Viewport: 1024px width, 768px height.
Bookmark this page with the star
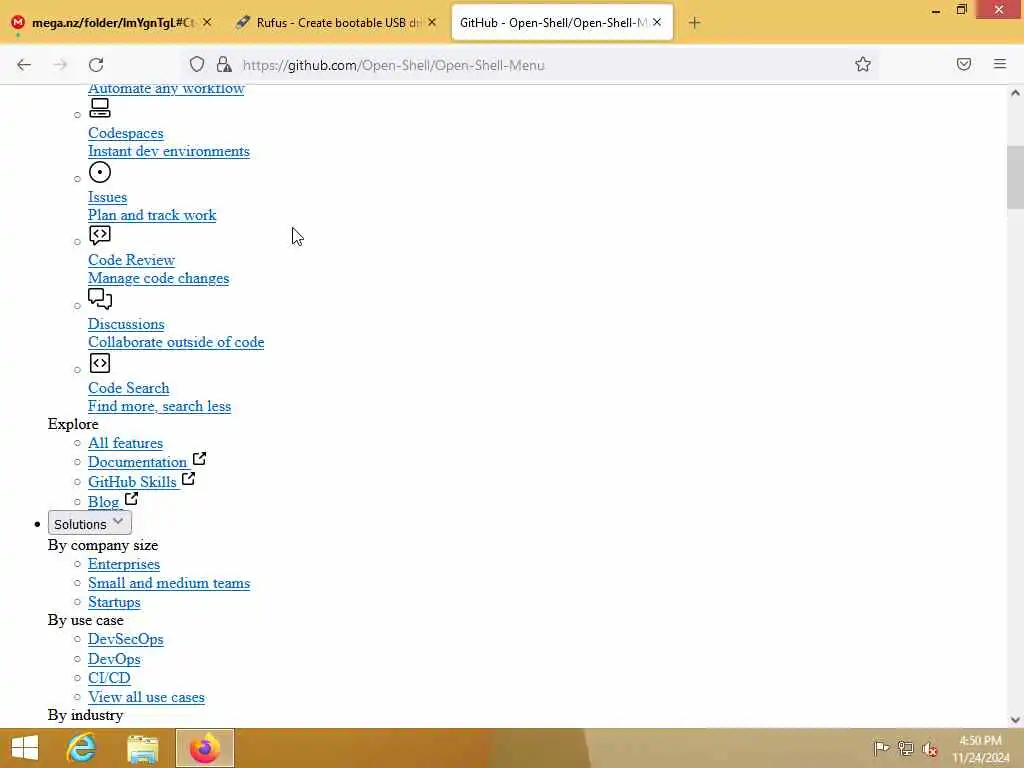point(863,64)
